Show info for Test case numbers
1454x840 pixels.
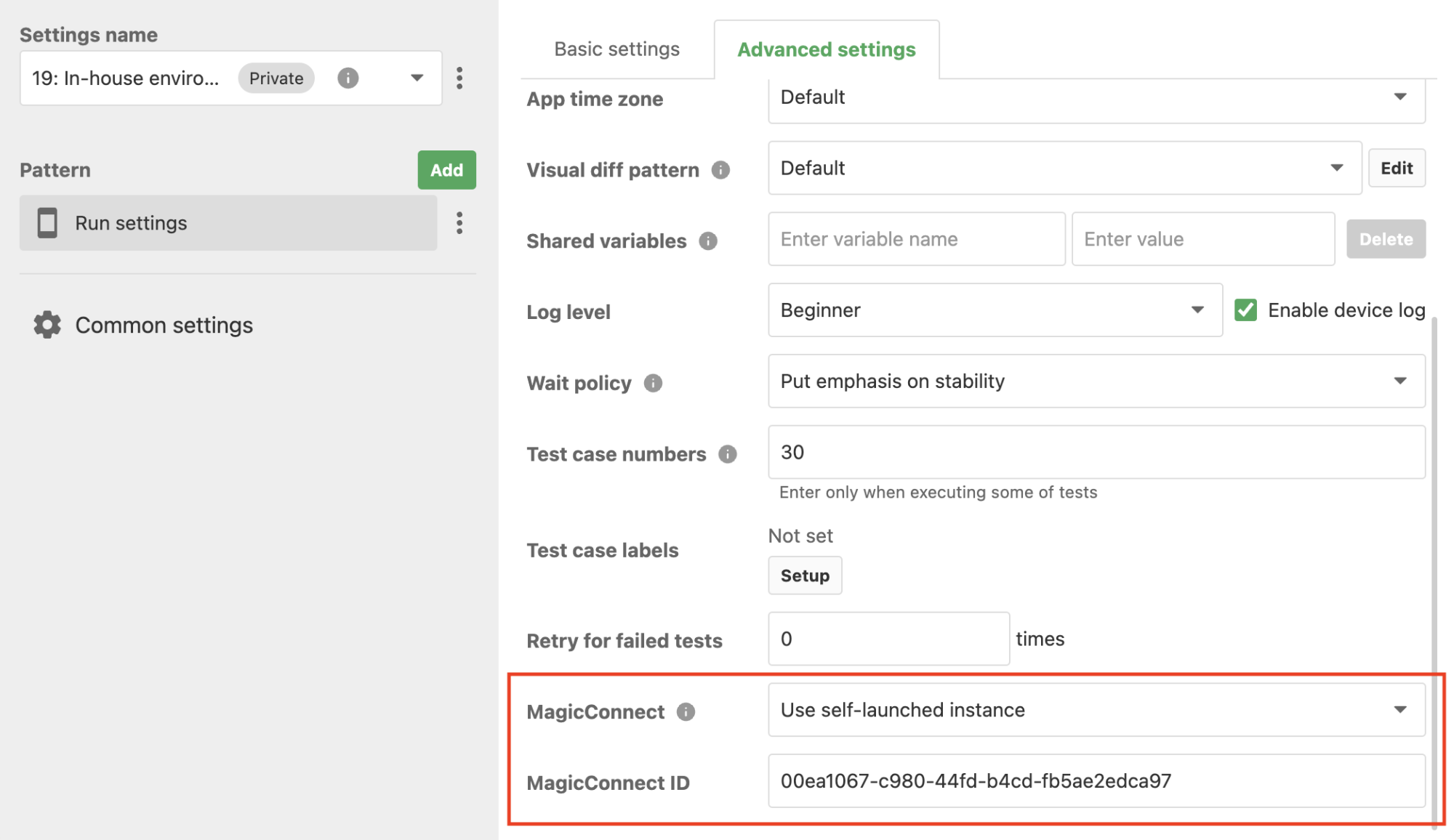(x=728, y=454)
